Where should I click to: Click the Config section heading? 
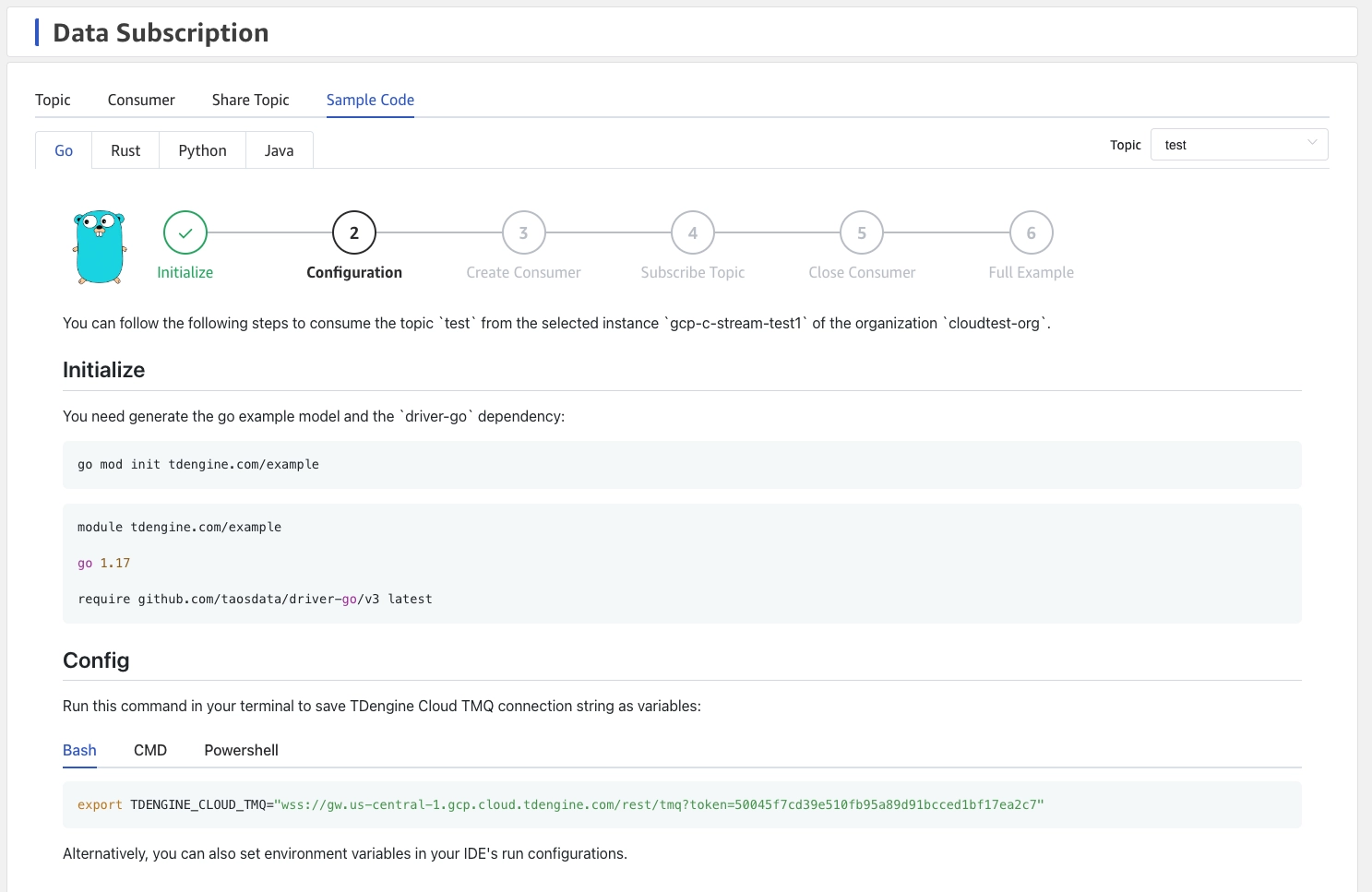[96, 660]
